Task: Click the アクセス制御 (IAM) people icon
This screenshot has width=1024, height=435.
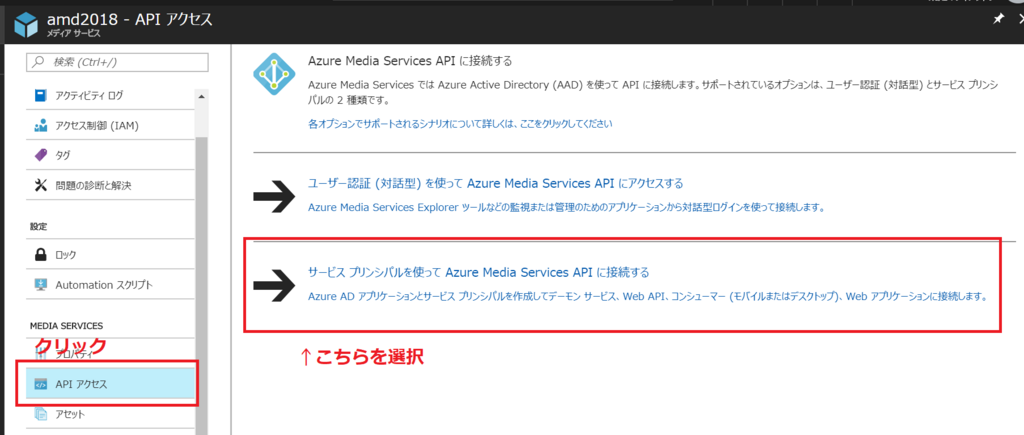Action: click(x=40, y=125)
